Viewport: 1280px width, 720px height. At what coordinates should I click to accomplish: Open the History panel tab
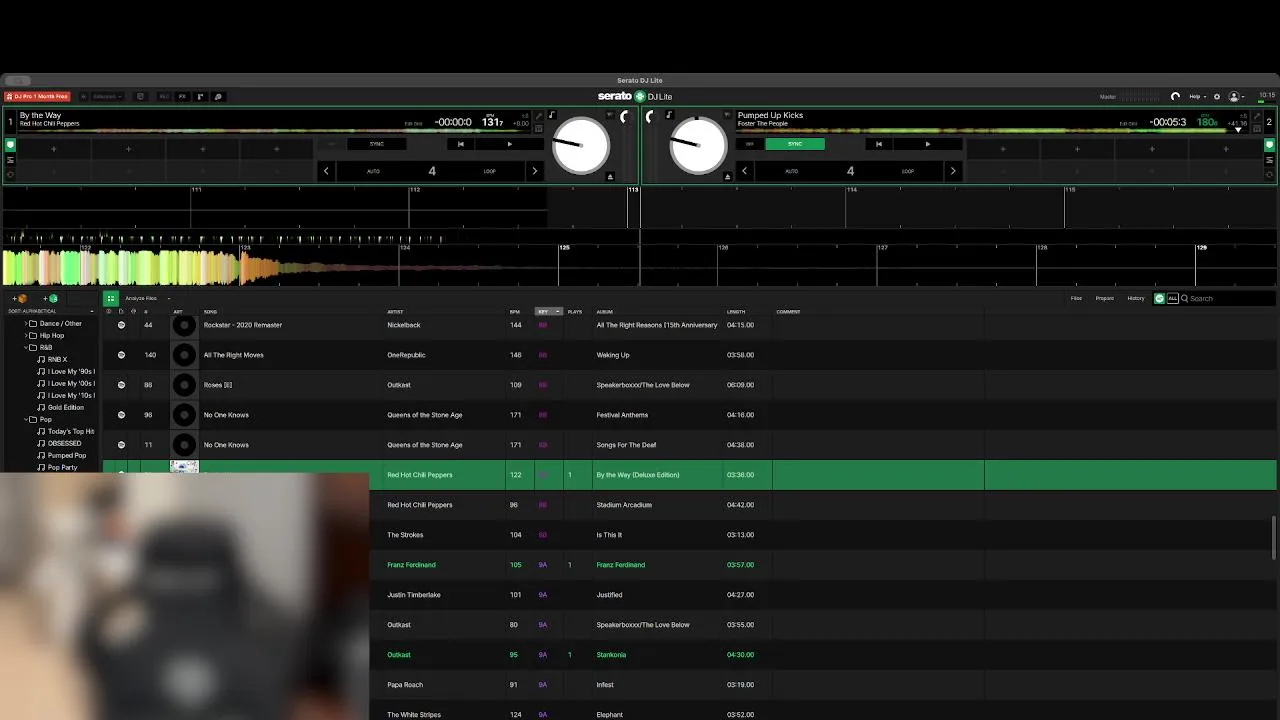point(1136,298)
